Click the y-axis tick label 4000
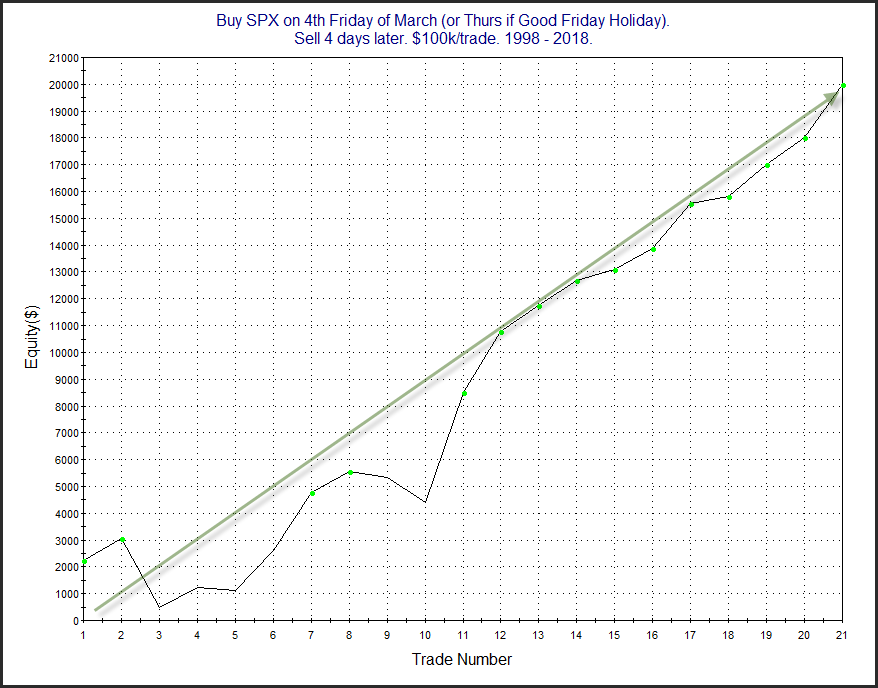 [67, 513]
